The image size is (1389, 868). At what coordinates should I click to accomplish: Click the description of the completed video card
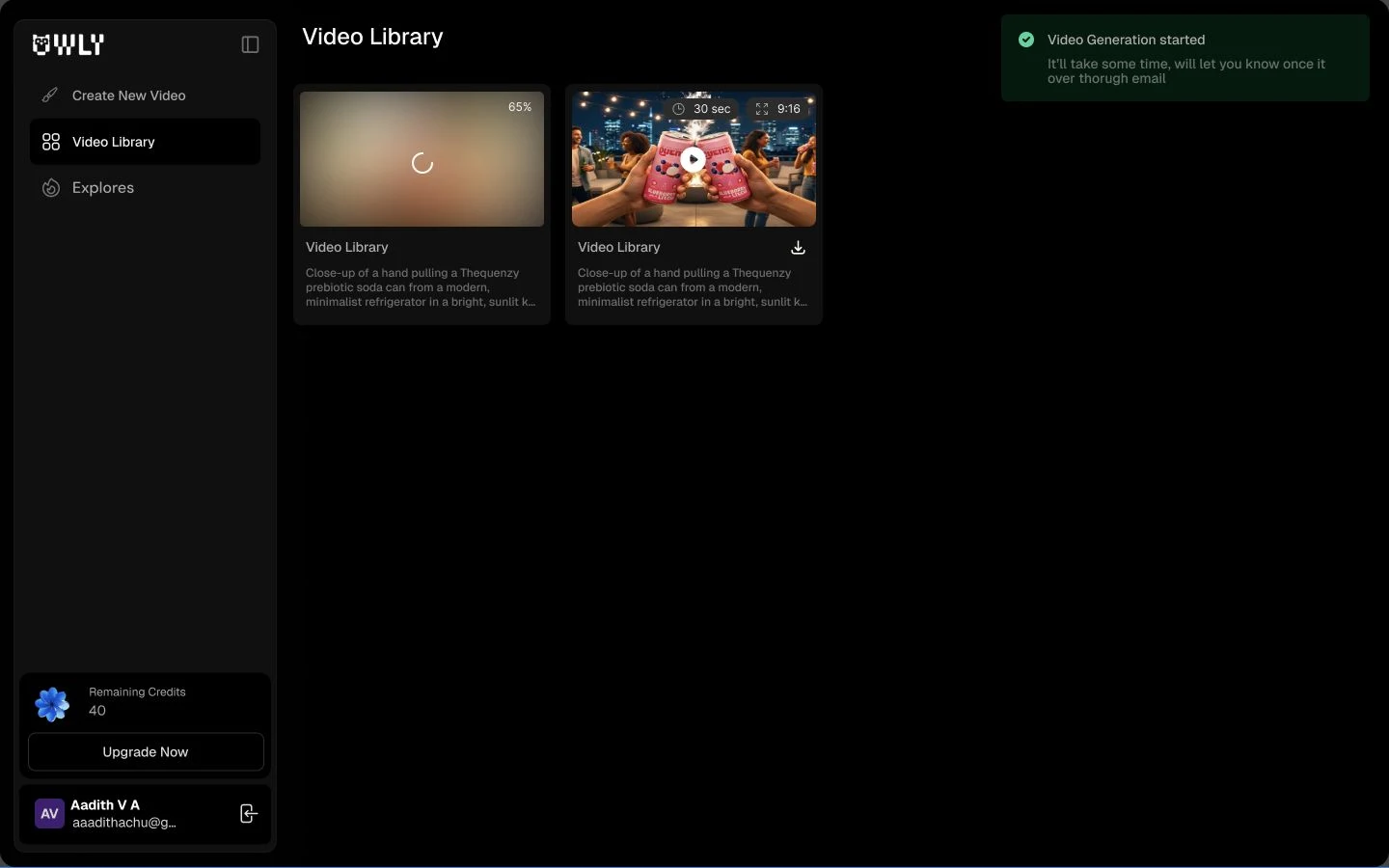693,287
